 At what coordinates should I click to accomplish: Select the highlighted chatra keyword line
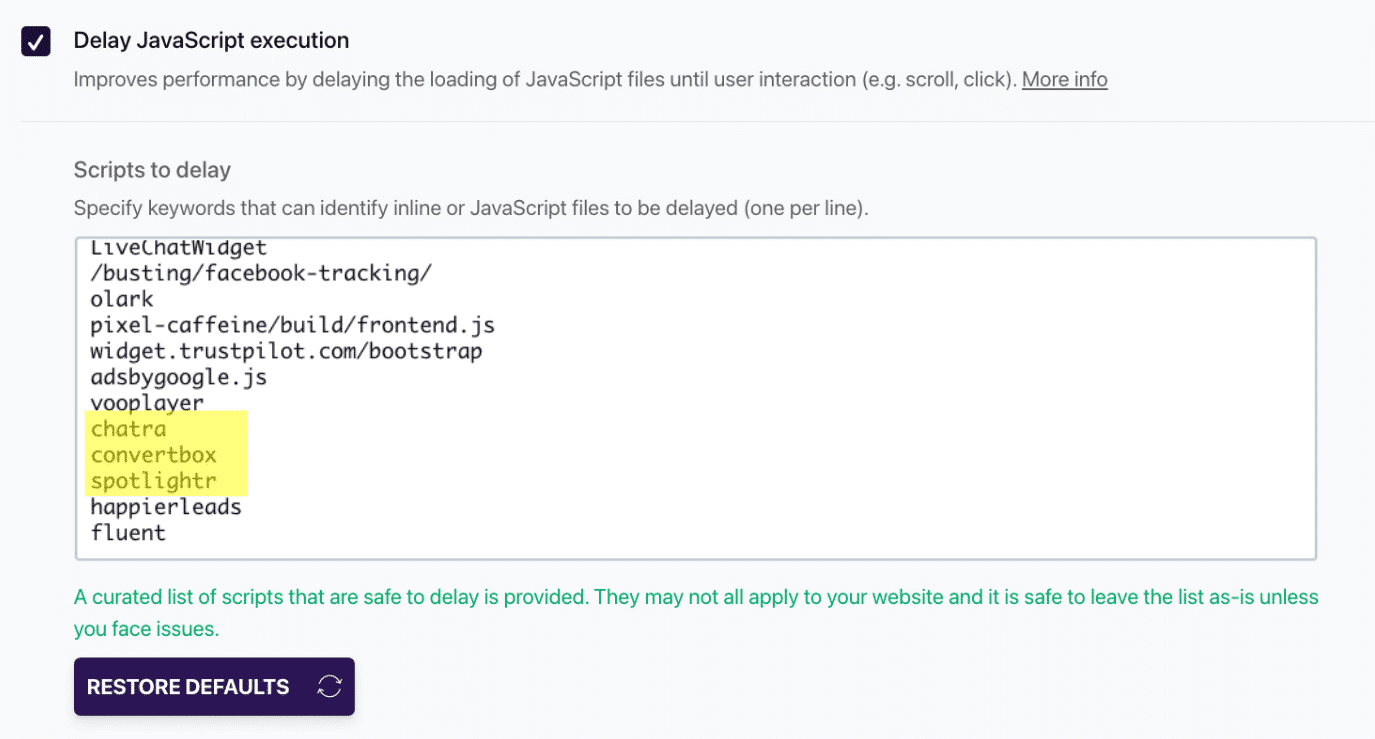tap(128, 428)
